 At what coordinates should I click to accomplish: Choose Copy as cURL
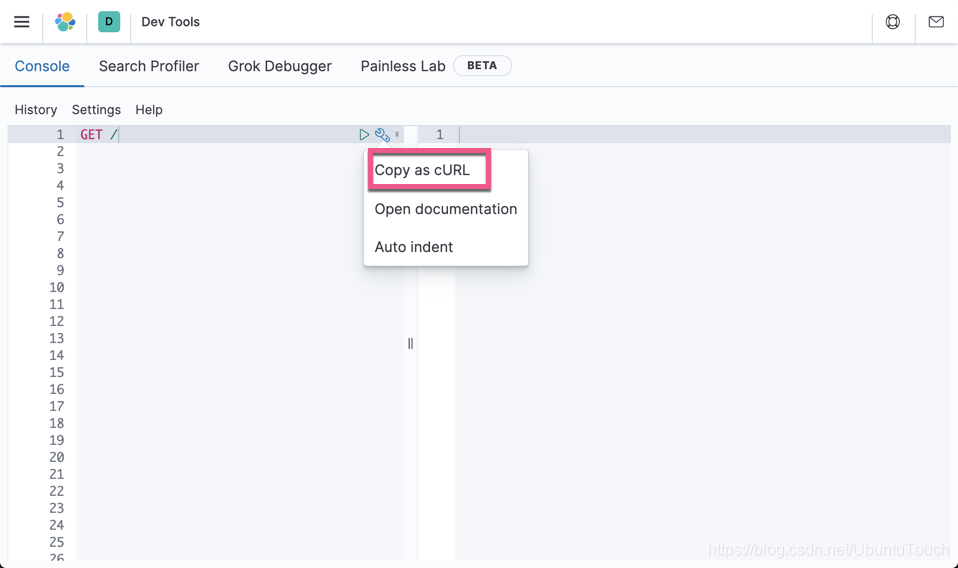422,170
